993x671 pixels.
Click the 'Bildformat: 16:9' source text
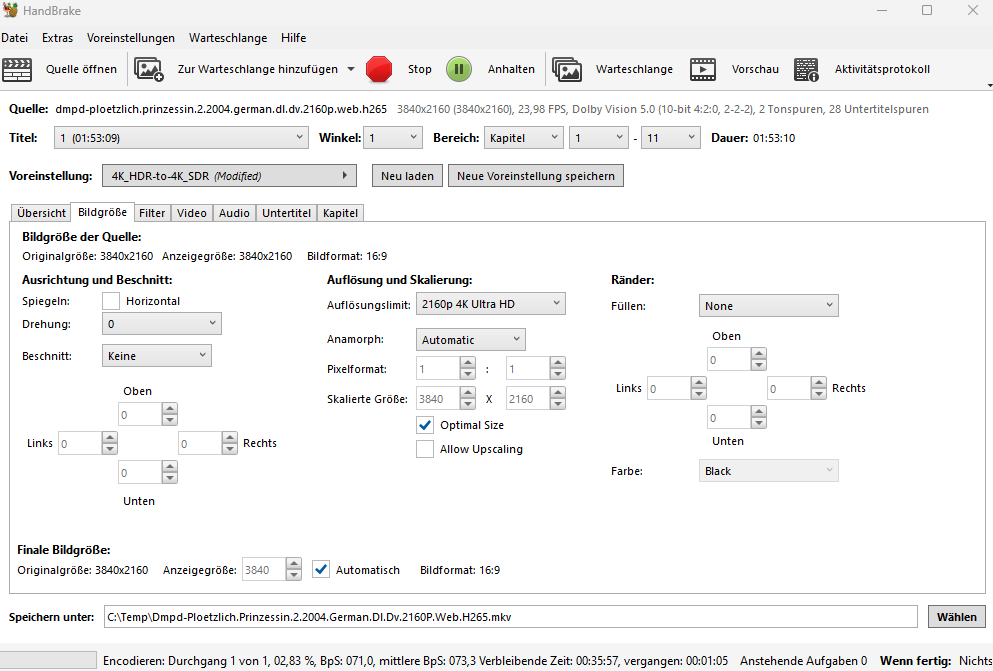[347, 256]
